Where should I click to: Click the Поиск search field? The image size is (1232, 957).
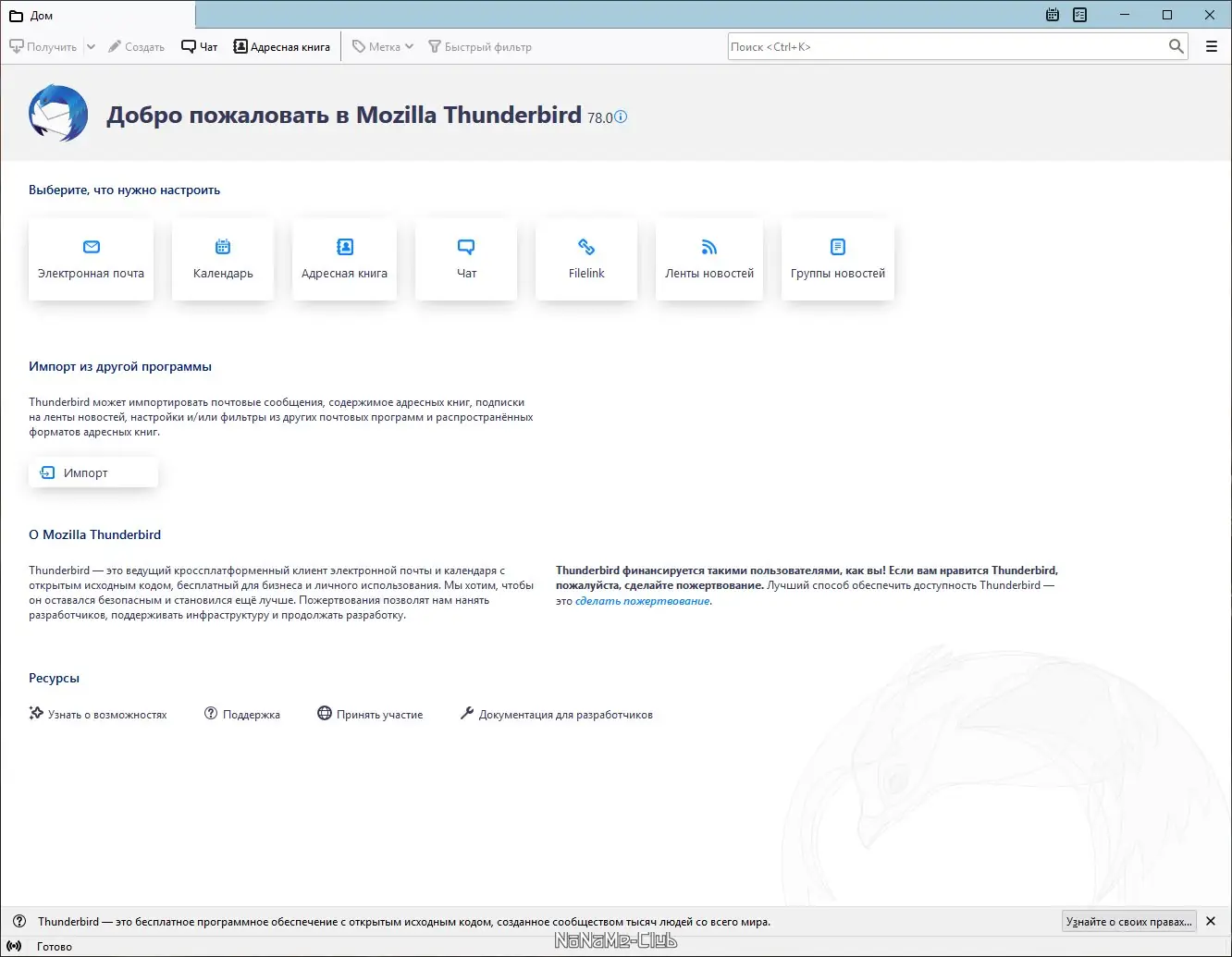click(957, 45)
